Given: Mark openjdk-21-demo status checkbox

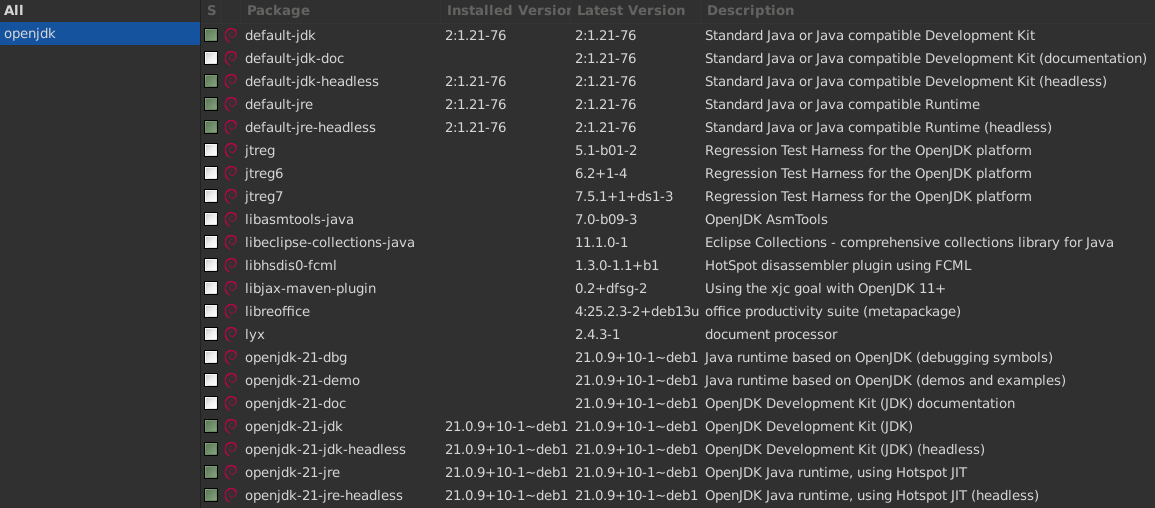Looking at the screenshot, I should pyautogui.click(x=211, y=381).
